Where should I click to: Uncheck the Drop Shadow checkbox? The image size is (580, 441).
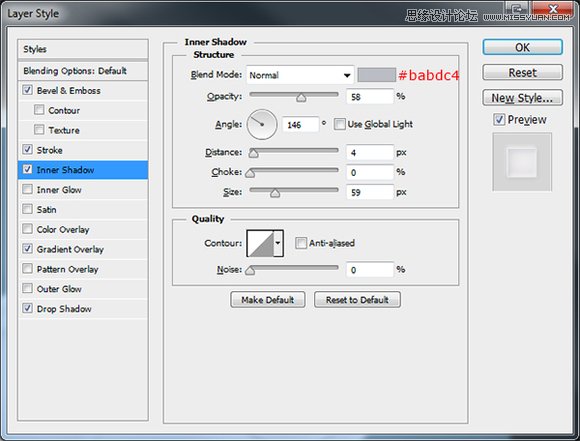click(27, 308)
